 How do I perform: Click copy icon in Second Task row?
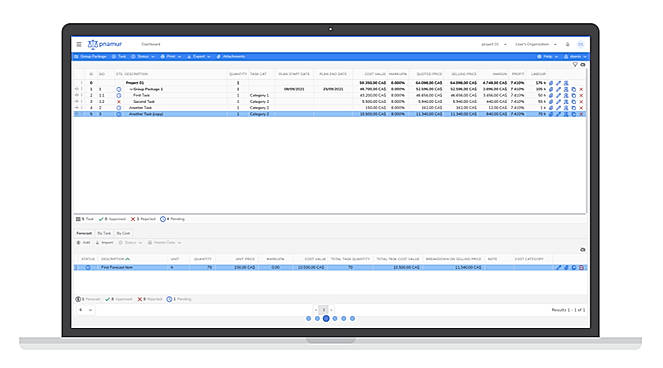pos(574,102)
